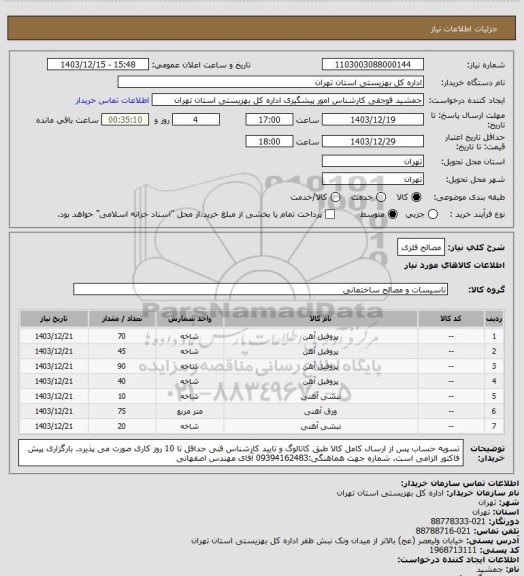Click the validity time field 18:00
The image size is (524, 576).
269,141
